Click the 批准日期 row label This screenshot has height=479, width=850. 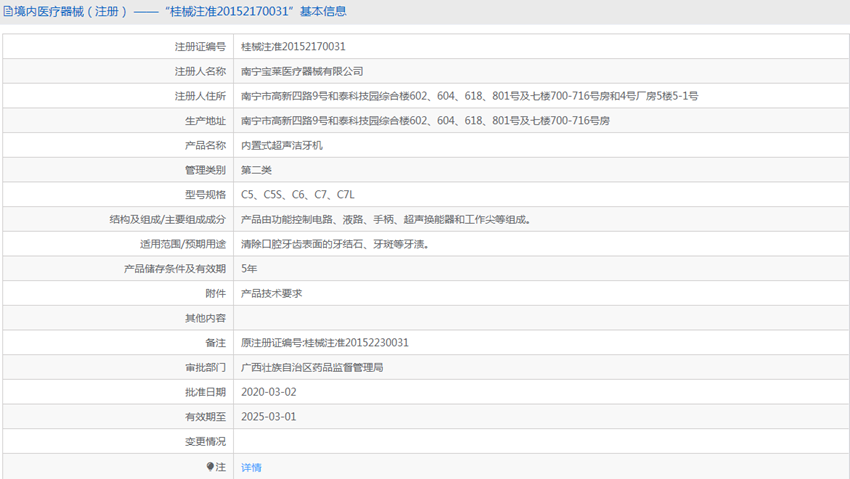tap(205, 392)
